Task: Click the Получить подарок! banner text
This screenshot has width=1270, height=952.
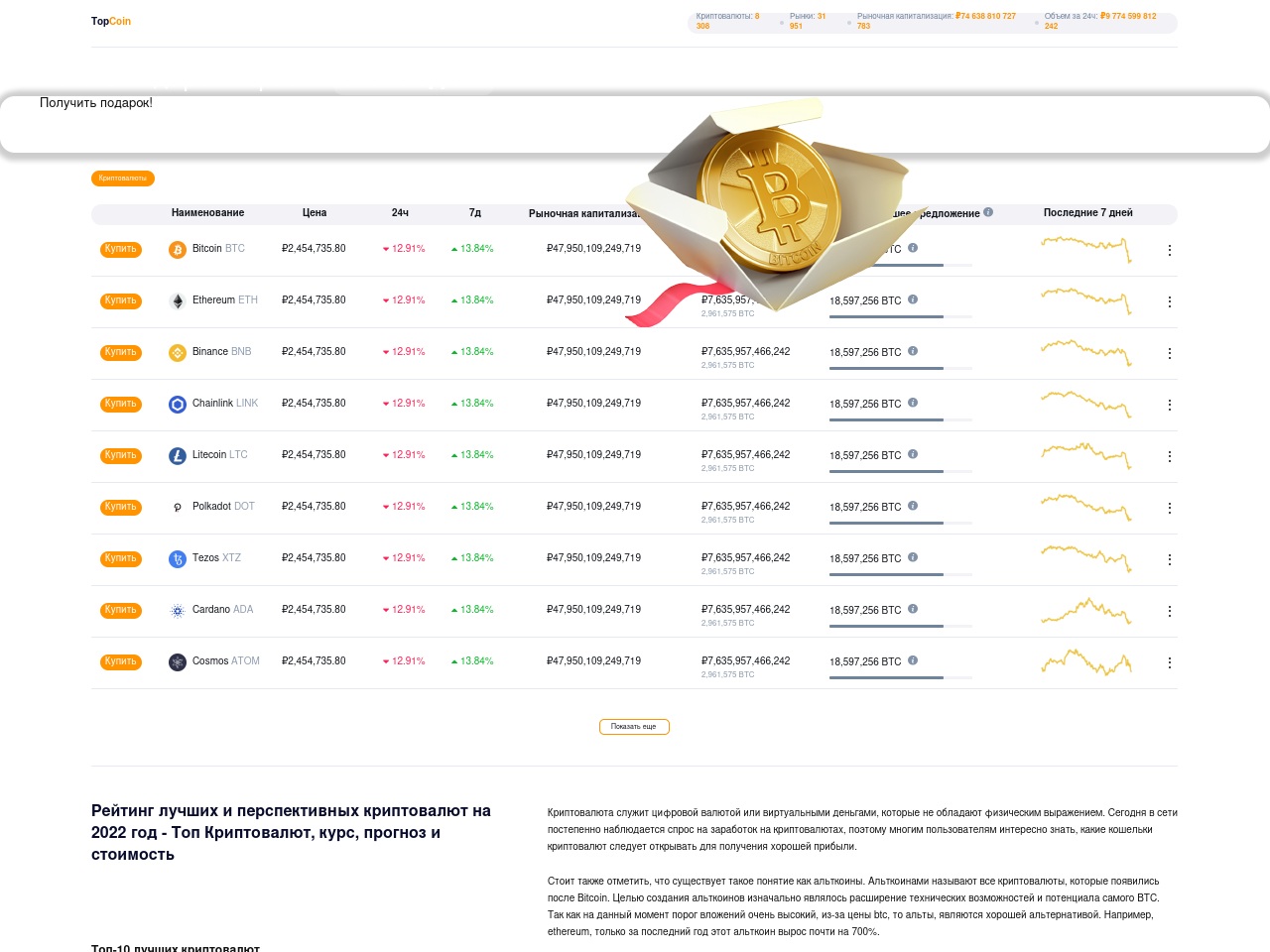Action: coord(96,103)
